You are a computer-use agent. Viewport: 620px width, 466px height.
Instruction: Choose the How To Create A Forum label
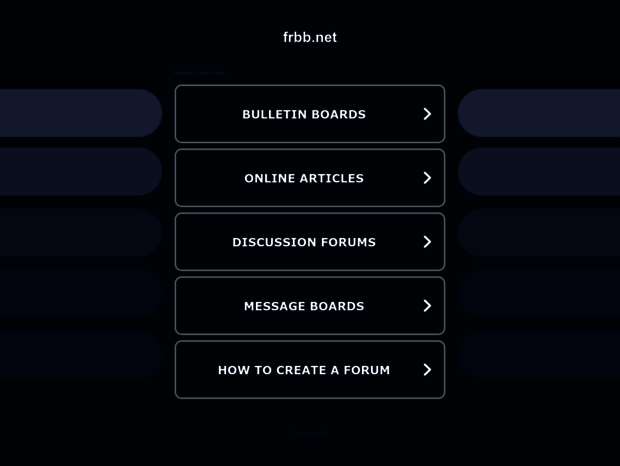pyautogui.click(x=304, y=370)
